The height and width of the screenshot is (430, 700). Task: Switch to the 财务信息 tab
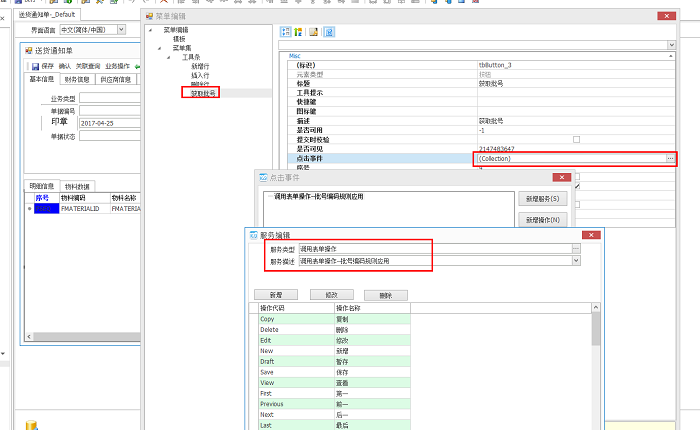76,79
